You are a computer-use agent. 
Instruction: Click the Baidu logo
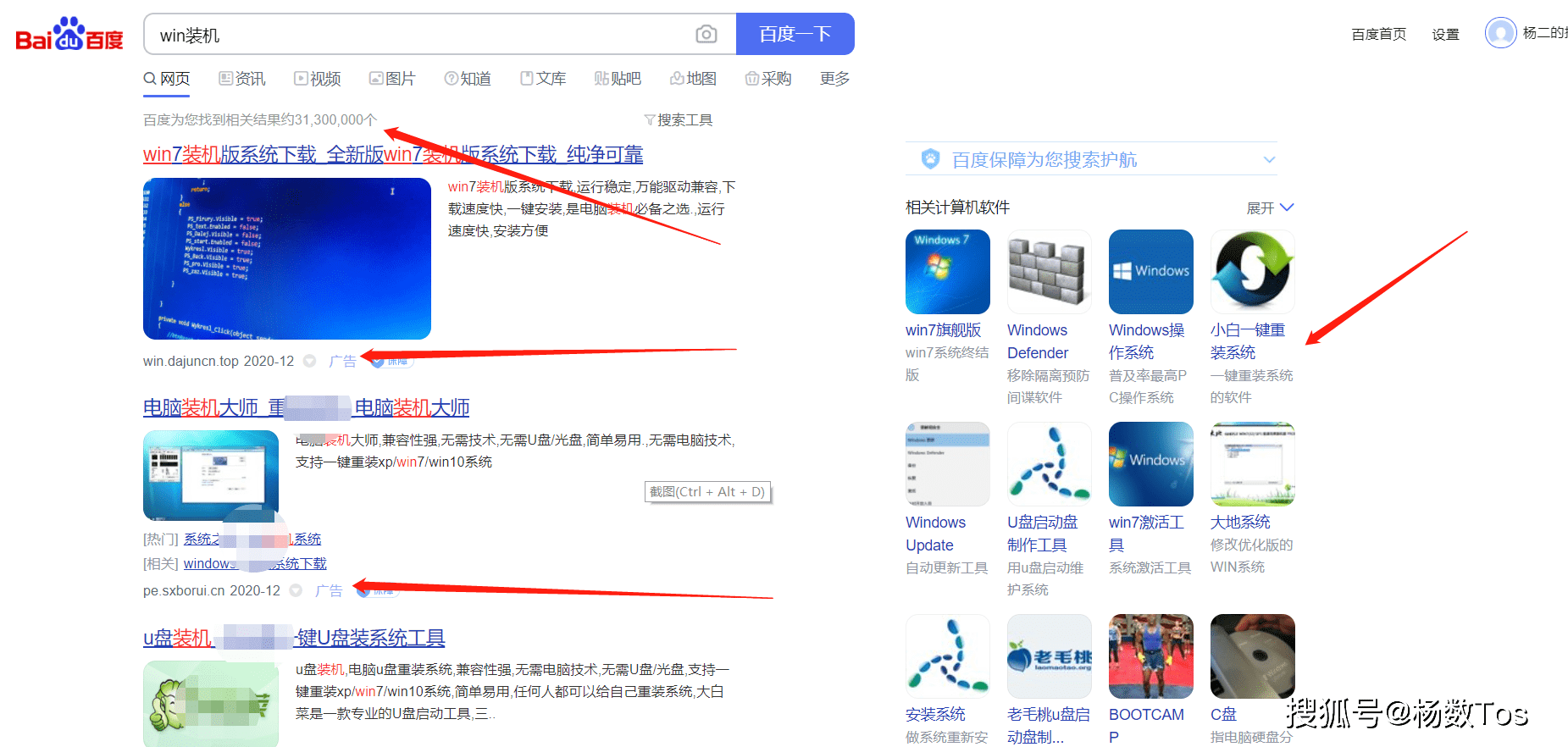(69, 35)
